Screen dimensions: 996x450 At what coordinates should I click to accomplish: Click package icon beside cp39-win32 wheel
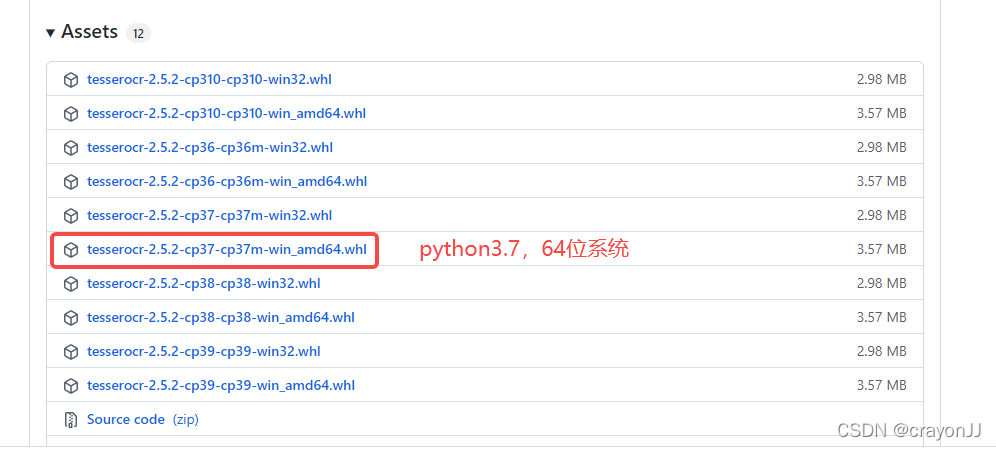(x=71, y=351)
